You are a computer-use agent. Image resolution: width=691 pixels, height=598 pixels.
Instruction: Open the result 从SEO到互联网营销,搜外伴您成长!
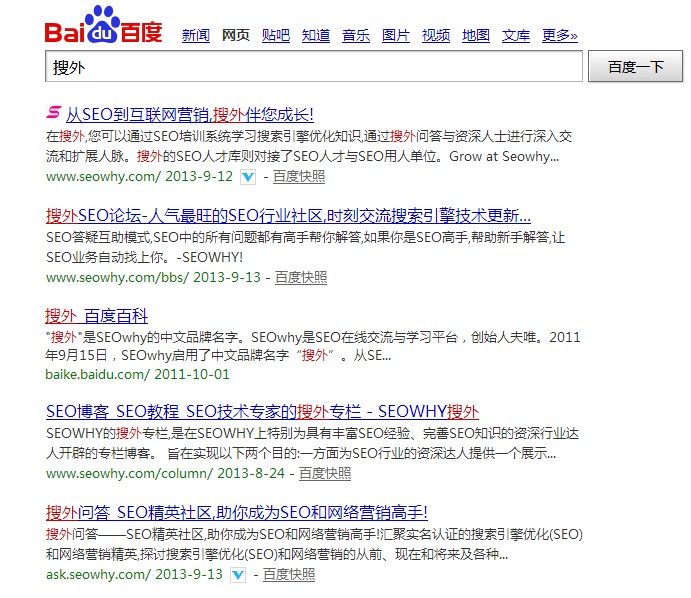click(189, 115)
